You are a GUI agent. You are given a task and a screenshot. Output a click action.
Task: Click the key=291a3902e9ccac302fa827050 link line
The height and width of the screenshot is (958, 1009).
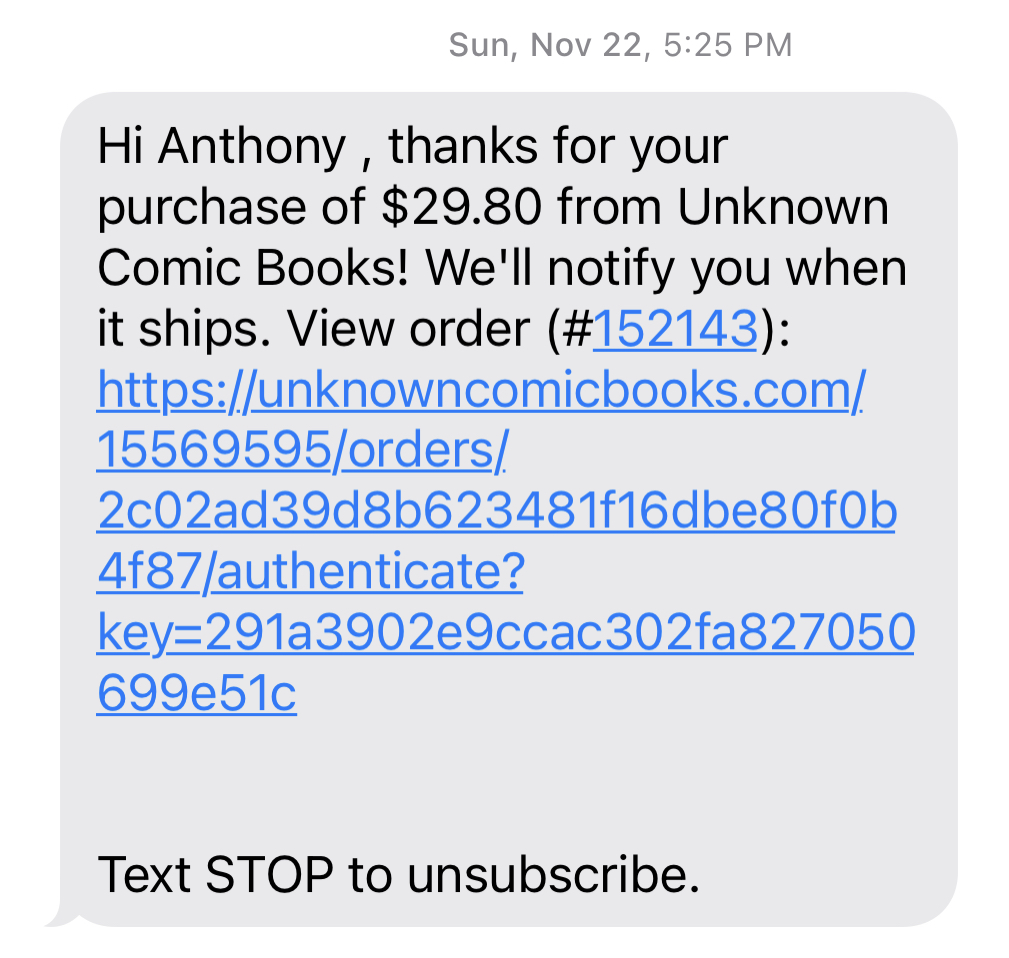point(506,633)
